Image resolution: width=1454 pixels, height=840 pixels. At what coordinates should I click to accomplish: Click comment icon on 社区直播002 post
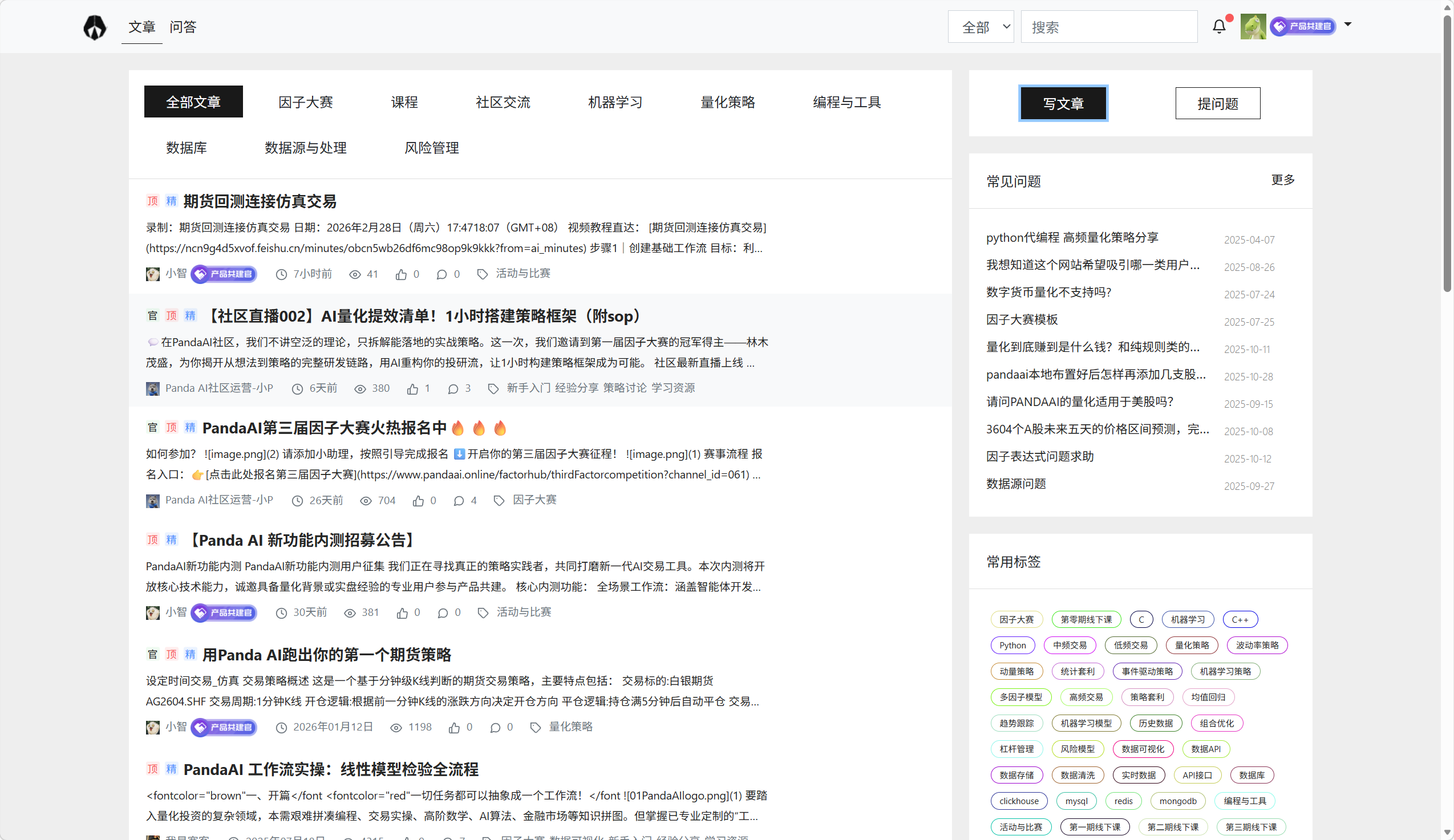click(453, 389)
